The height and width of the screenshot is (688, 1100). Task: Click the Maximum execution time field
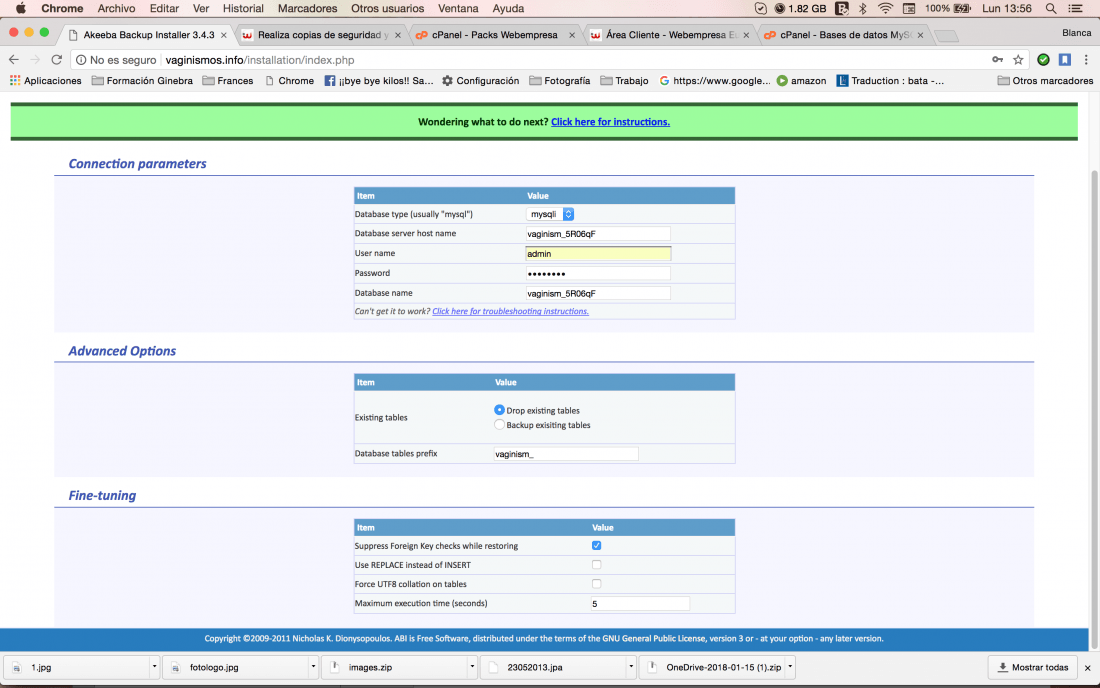[x=640, y=603]
